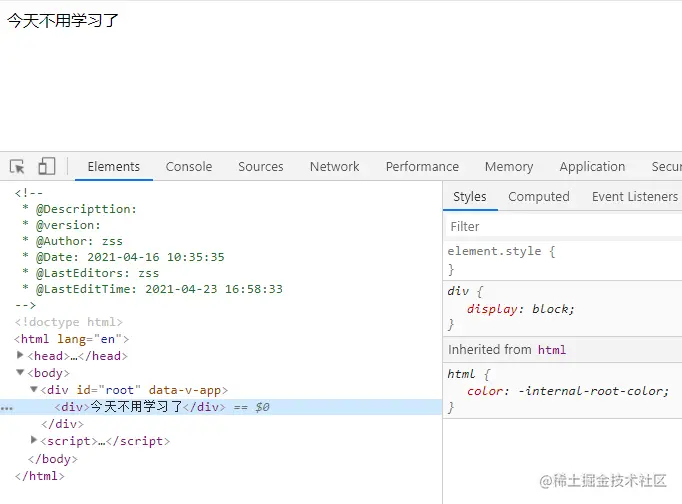Click the html link in Inherited from
Image resolution: width=682 pixels, height=504 pixels.
tap(552, 350)
